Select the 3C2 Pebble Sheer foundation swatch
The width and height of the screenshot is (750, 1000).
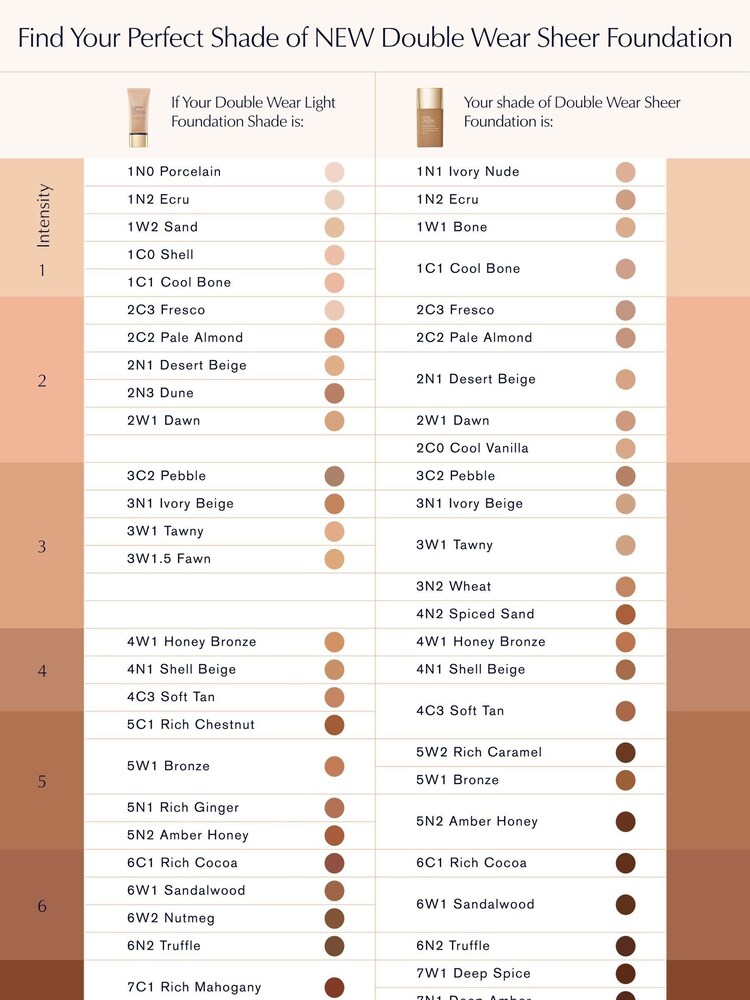(x=626, y=476)
